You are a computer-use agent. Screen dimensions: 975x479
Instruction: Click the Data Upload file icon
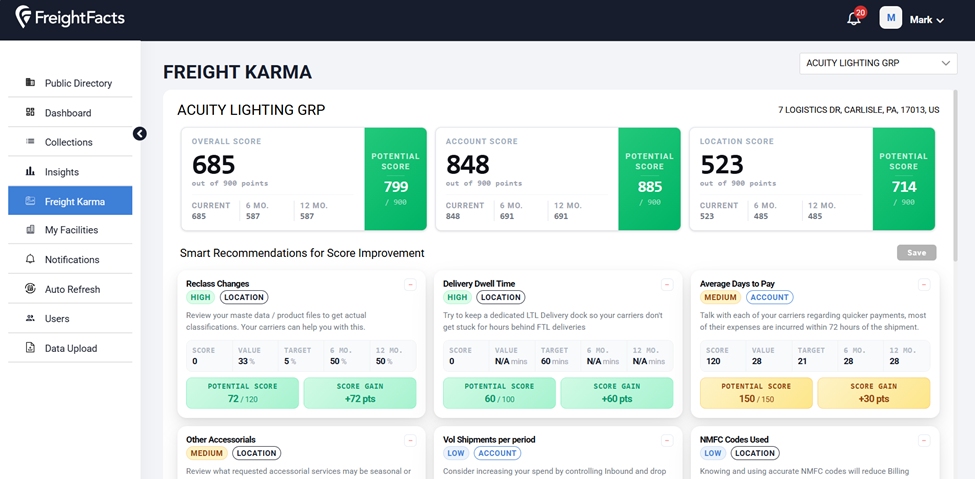30,348
